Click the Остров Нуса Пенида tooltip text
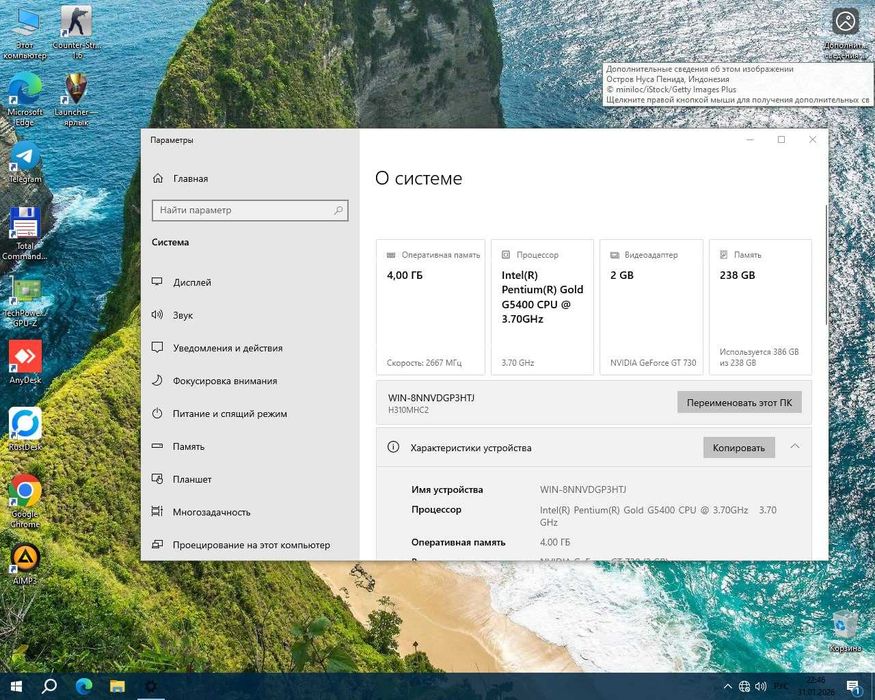 point(667,79)
